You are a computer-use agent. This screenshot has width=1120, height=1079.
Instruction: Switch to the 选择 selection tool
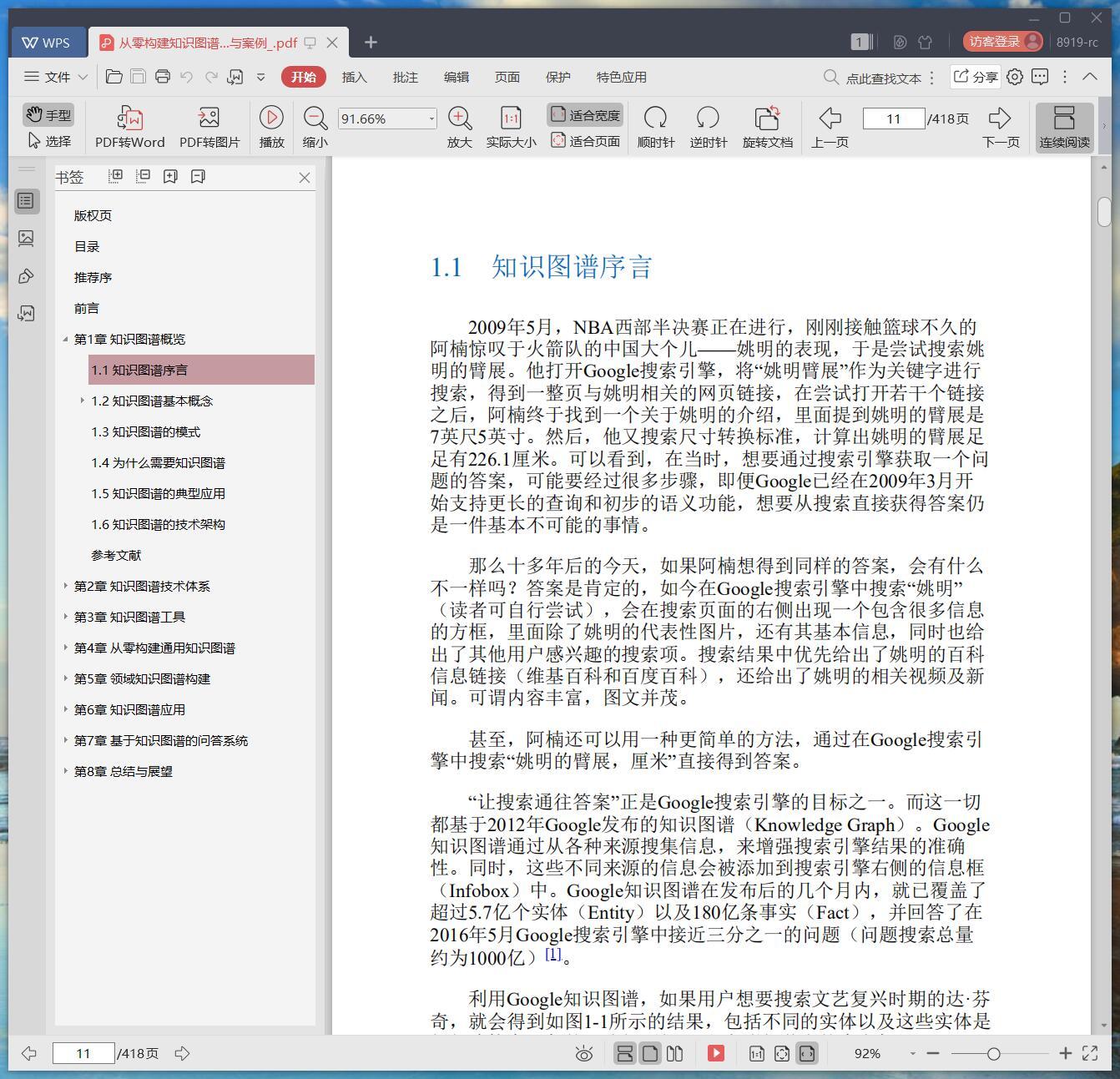[x=49, y=141]
